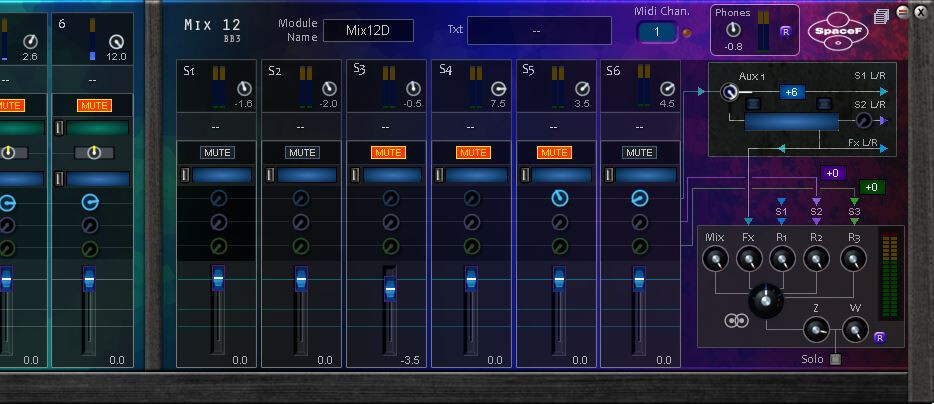Click the green +0 value box
Image resolution: width=934 pixels, height=404 pixels.
(871, 187)
